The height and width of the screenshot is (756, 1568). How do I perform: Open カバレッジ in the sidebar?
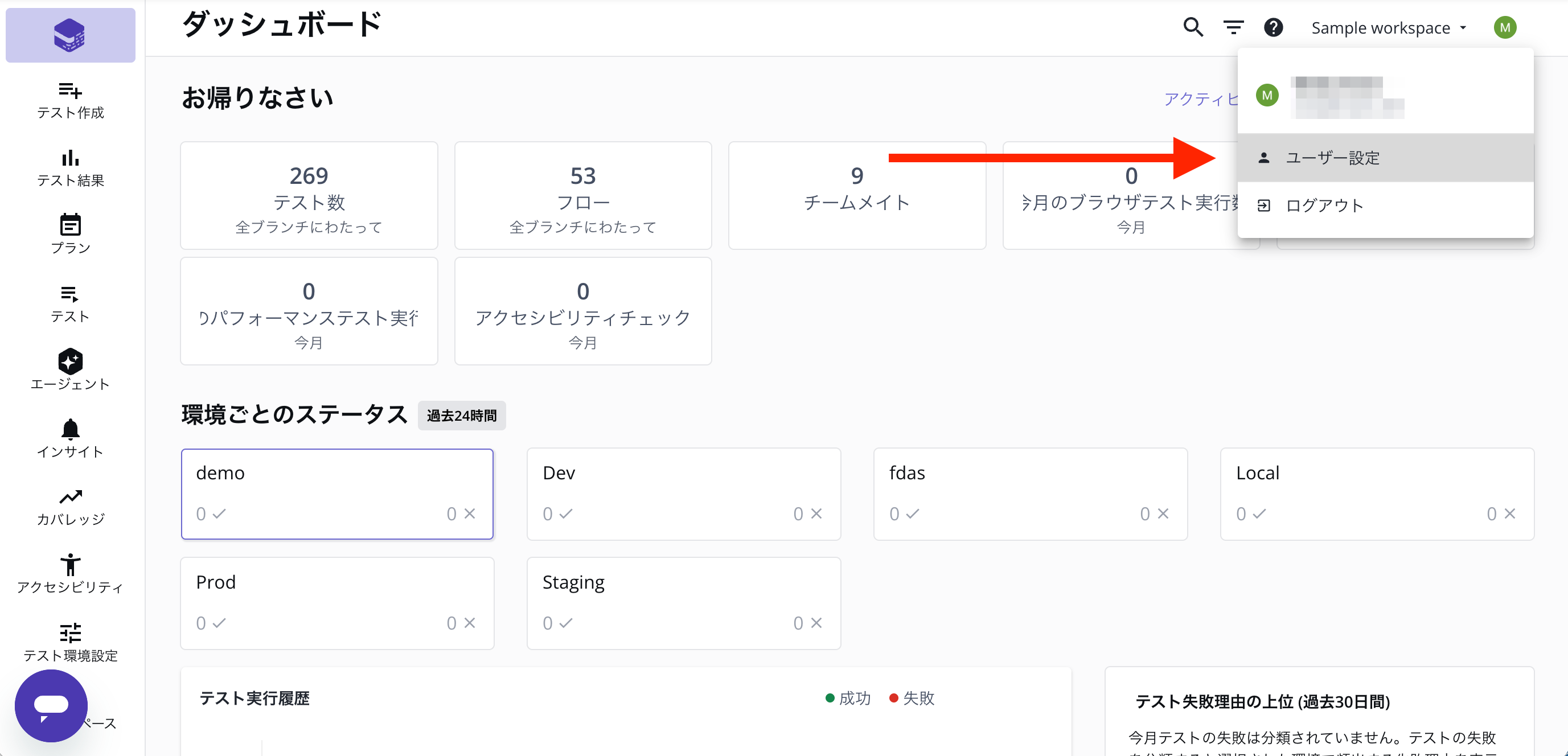pos(70,507)
